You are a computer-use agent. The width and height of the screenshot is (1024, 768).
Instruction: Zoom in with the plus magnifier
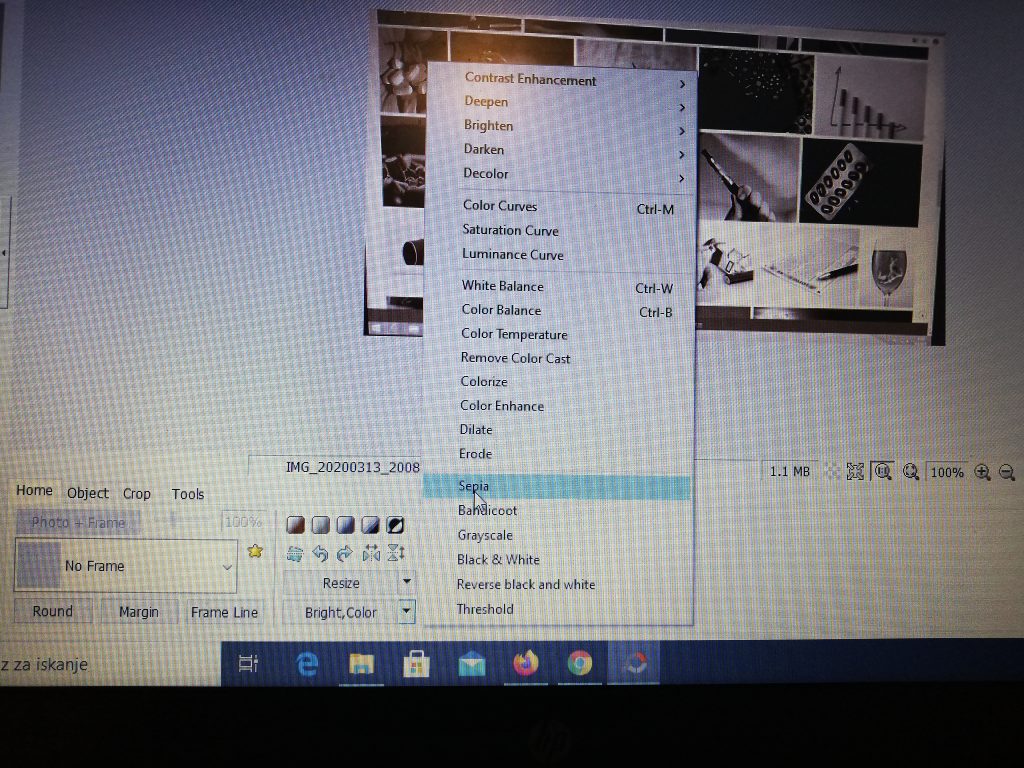point(982,472)
